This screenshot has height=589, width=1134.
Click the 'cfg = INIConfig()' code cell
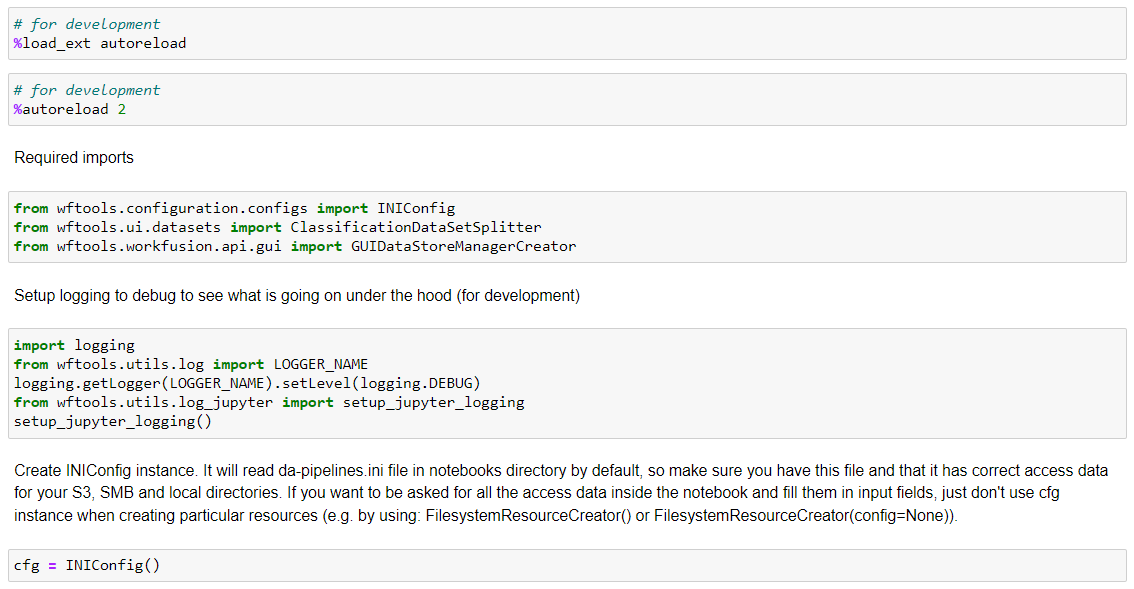(x=567, y=565)
